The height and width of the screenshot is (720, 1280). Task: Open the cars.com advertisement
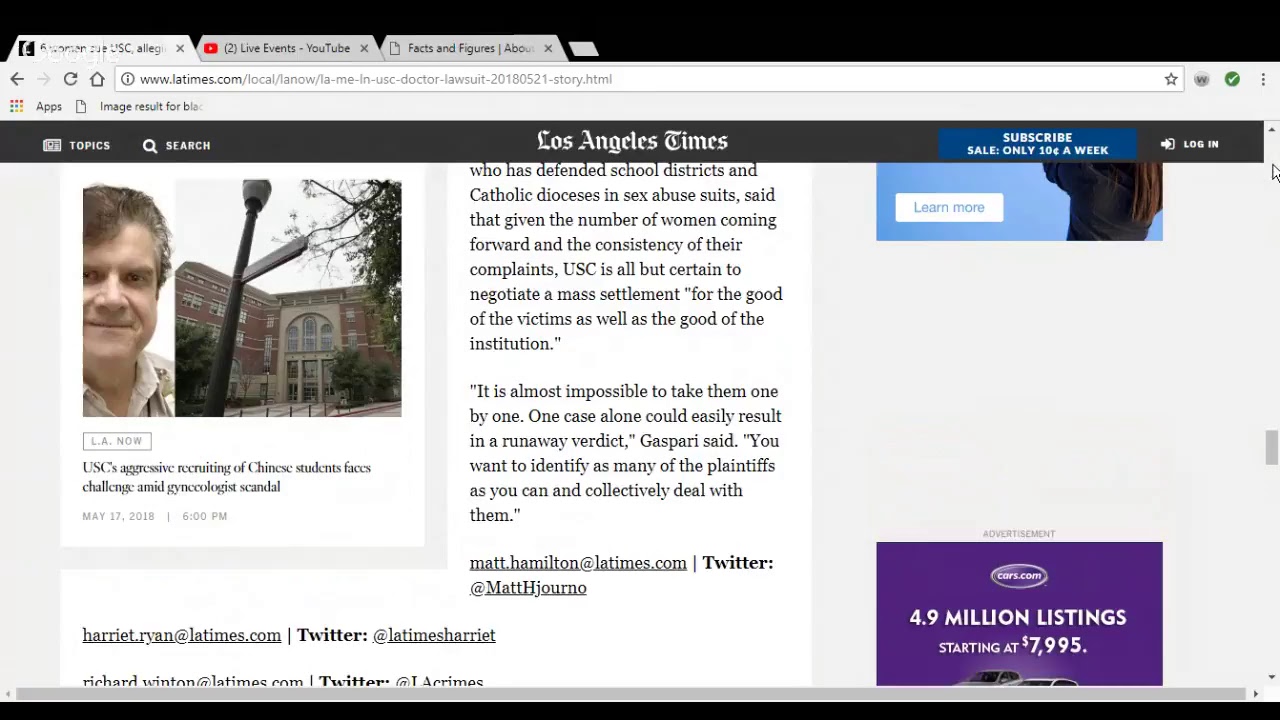click(1019, 614)
